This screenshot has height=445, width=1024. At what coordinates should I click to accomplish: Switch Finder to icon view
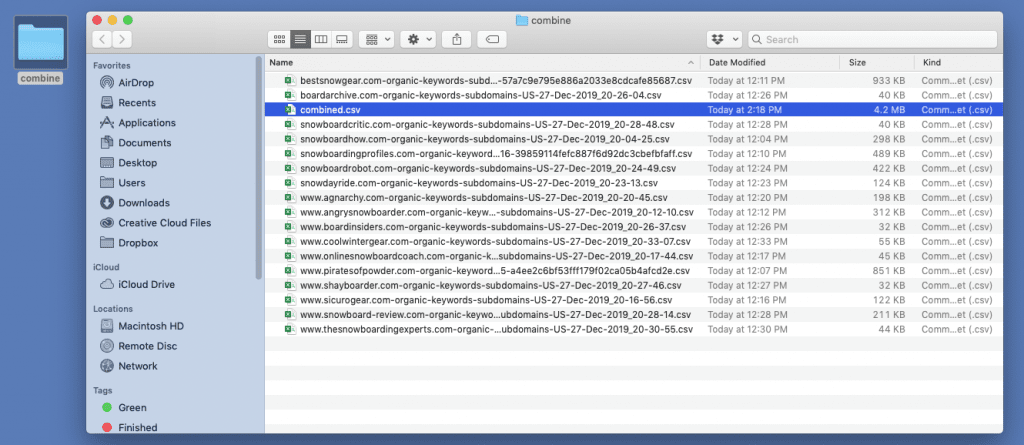click(x=279, y=39)
